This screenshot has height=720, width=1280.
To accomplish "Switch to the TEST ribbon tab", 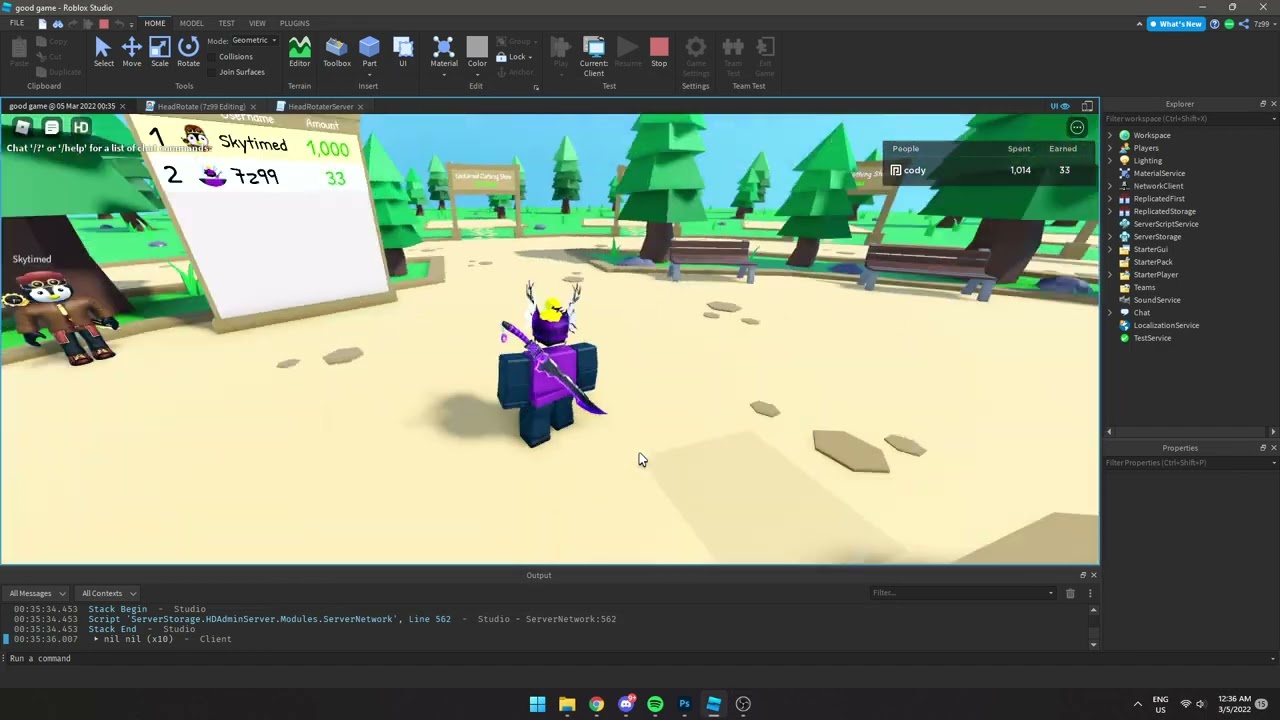I will 227,23.
